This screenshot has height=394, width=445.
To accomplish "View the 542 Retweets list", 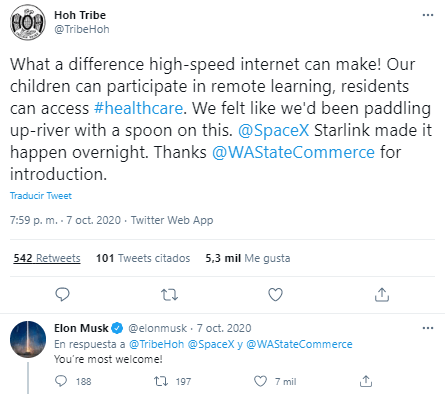I will 47,258.
